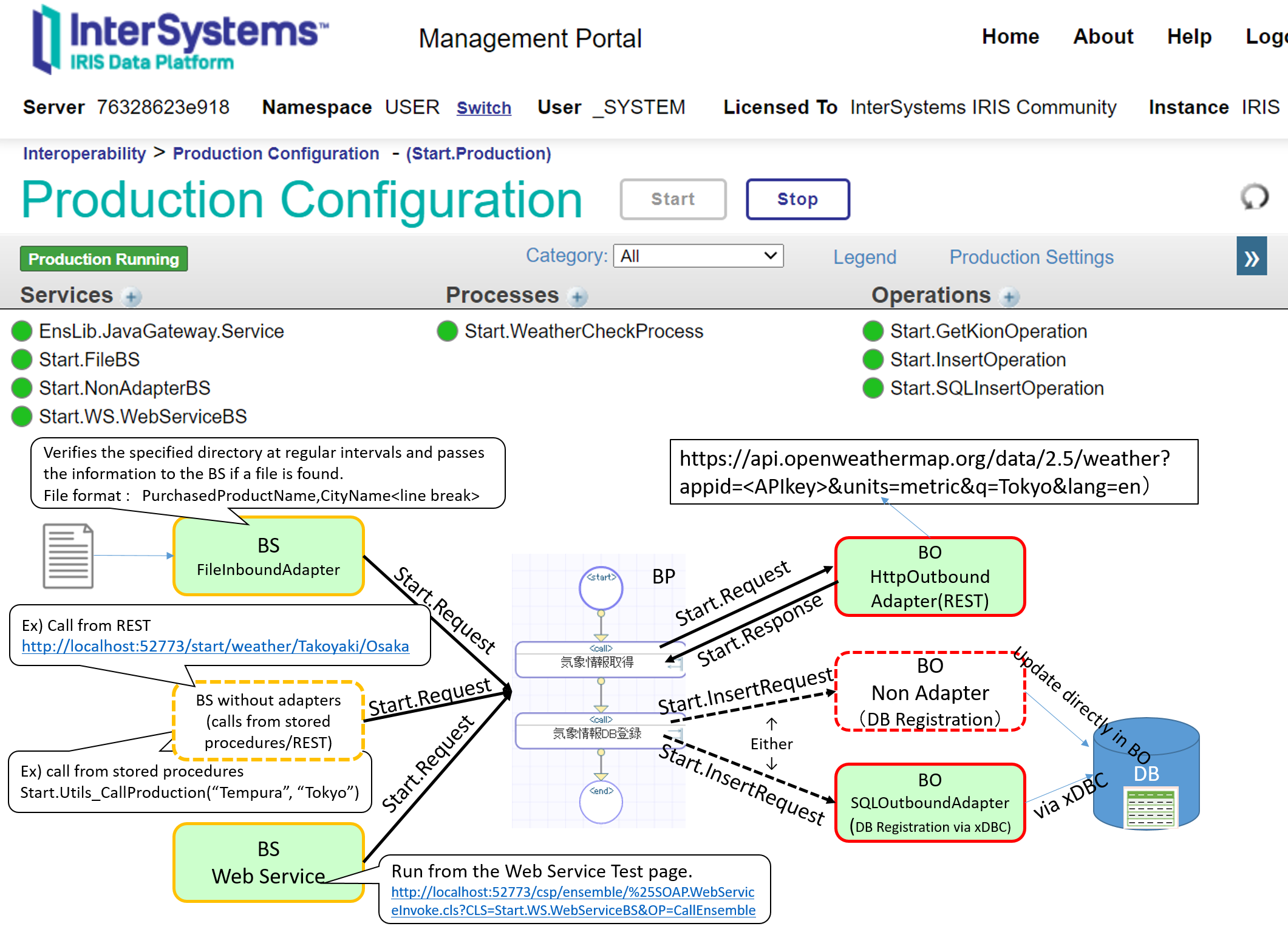Viewport: 1288px width, 929px height.
Task: Add a new operation with the plus icon
Action: (1010, 297)
